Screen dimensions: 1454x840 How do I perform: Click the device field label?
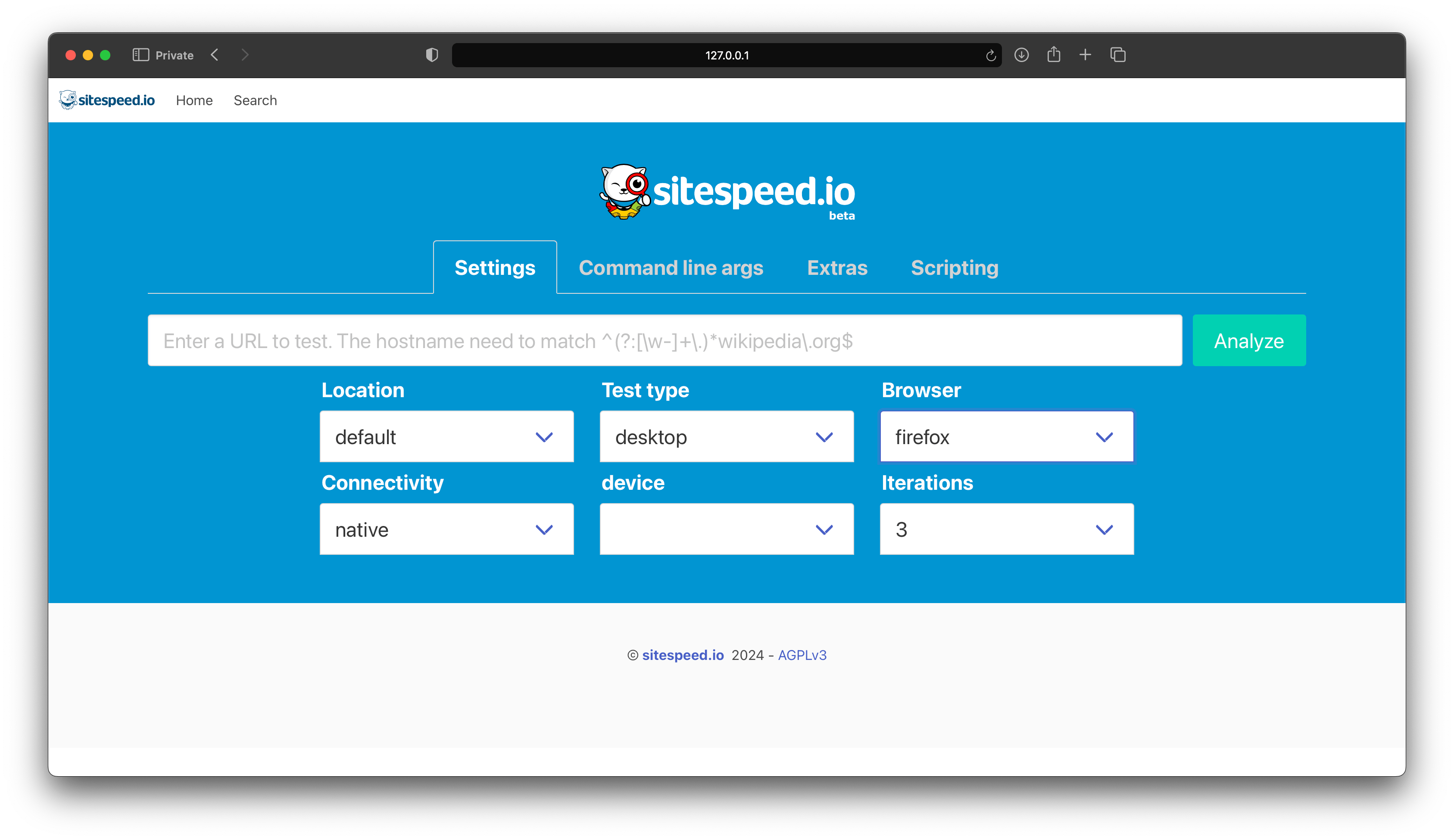pyautogui.click(x=633, y=483)
